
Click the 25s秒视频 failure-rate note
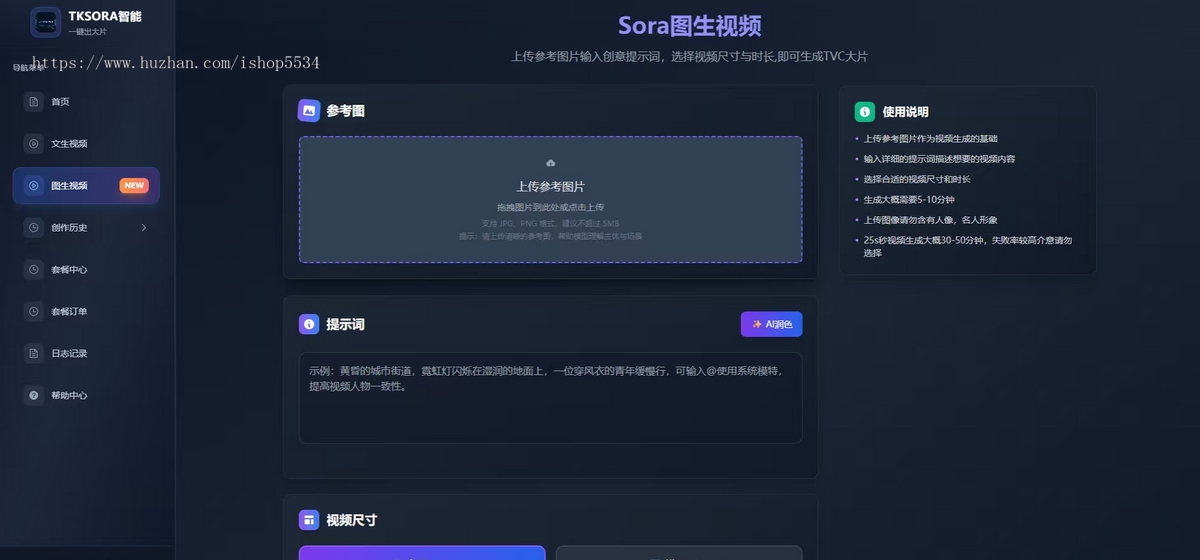click(x=968, y=247)
